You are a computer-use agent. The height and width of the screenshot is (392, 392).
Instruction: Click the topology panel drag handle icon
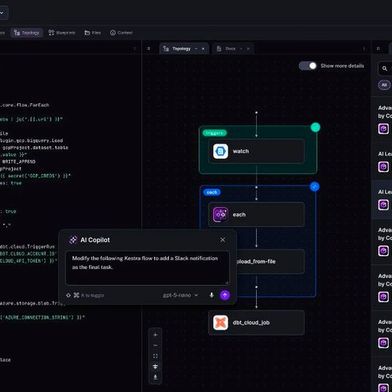tap(149, 49)
